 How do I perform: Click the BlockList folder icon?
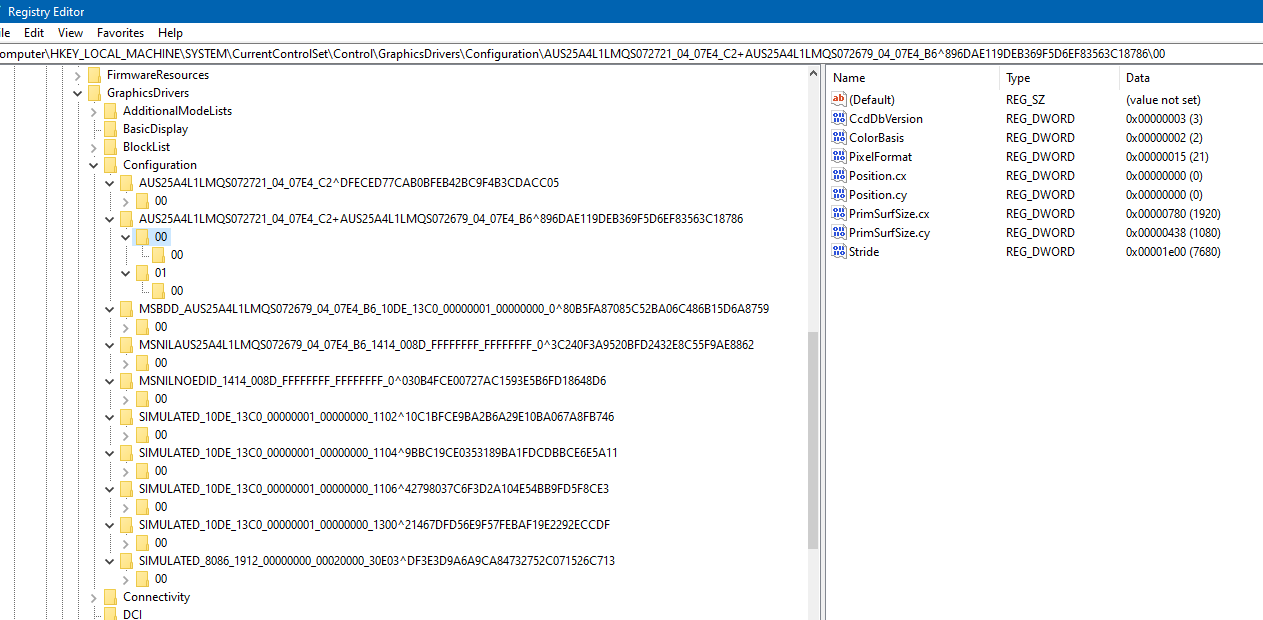tap(110, 147)
